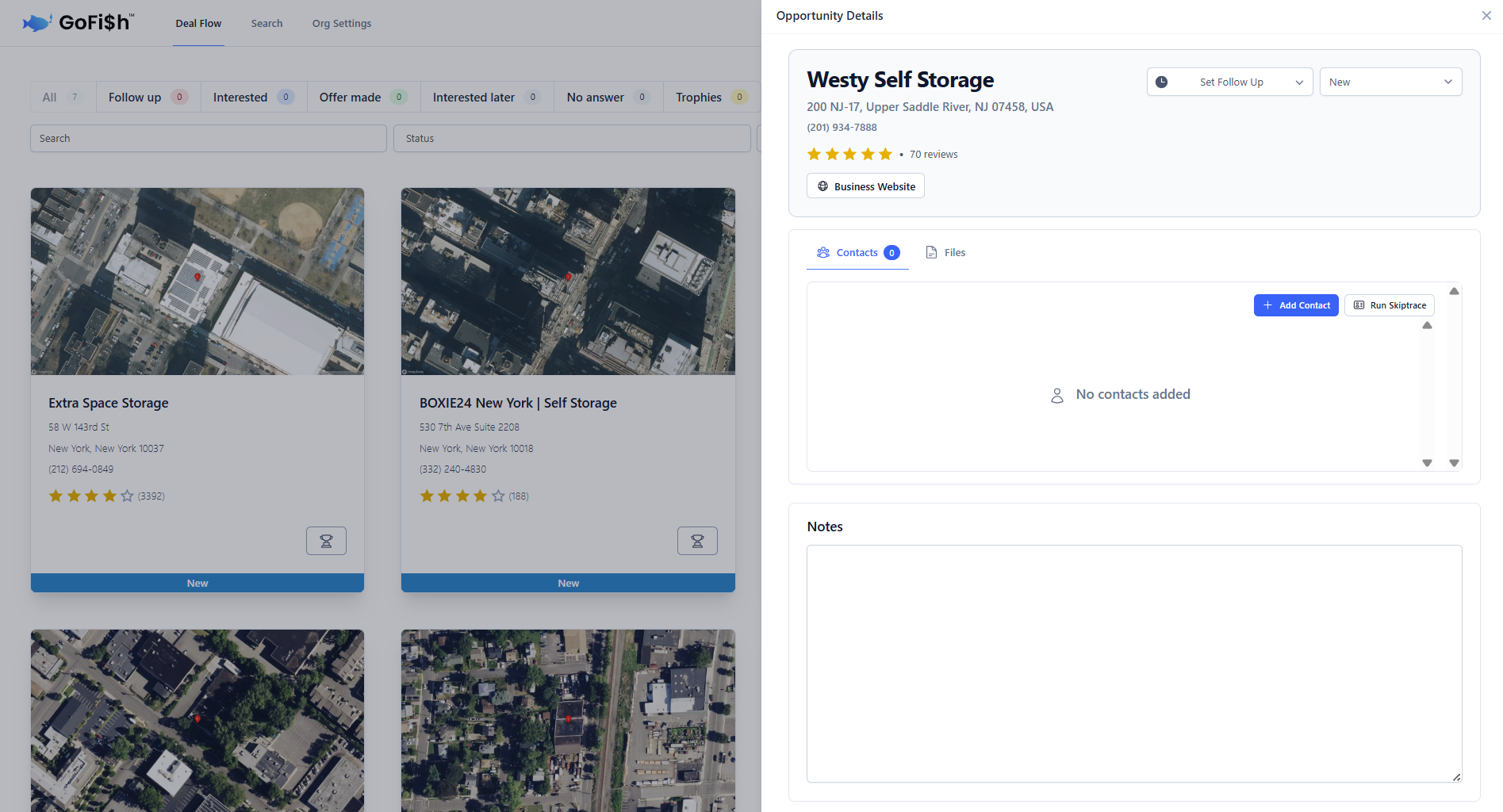This screenshot has width=1503, height=812.
Task: Open the Status filter dropdown
Action: pyautogui.click(x=572, y=138)
